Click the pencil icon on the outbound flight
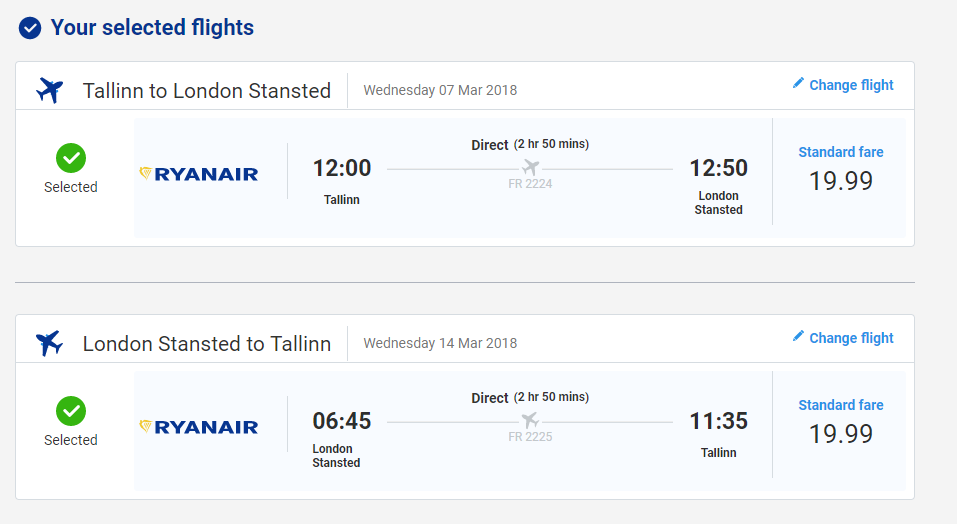Viewport: 957px width, 524px height. 798,83
